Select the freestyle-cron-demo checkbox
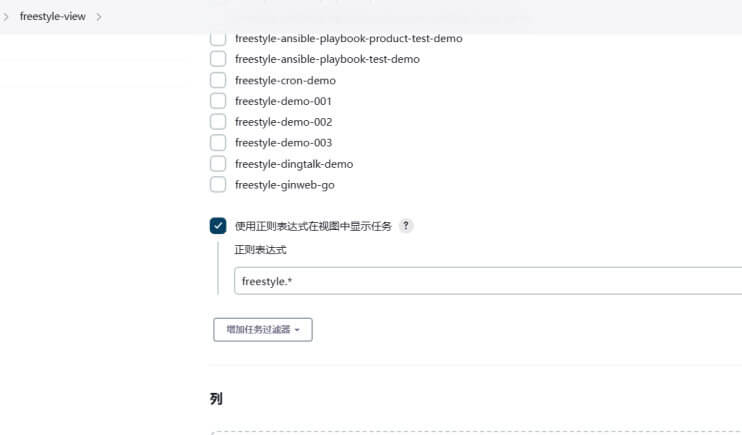The width and height of the screenshot is (742, 435). tap(218, 80)
